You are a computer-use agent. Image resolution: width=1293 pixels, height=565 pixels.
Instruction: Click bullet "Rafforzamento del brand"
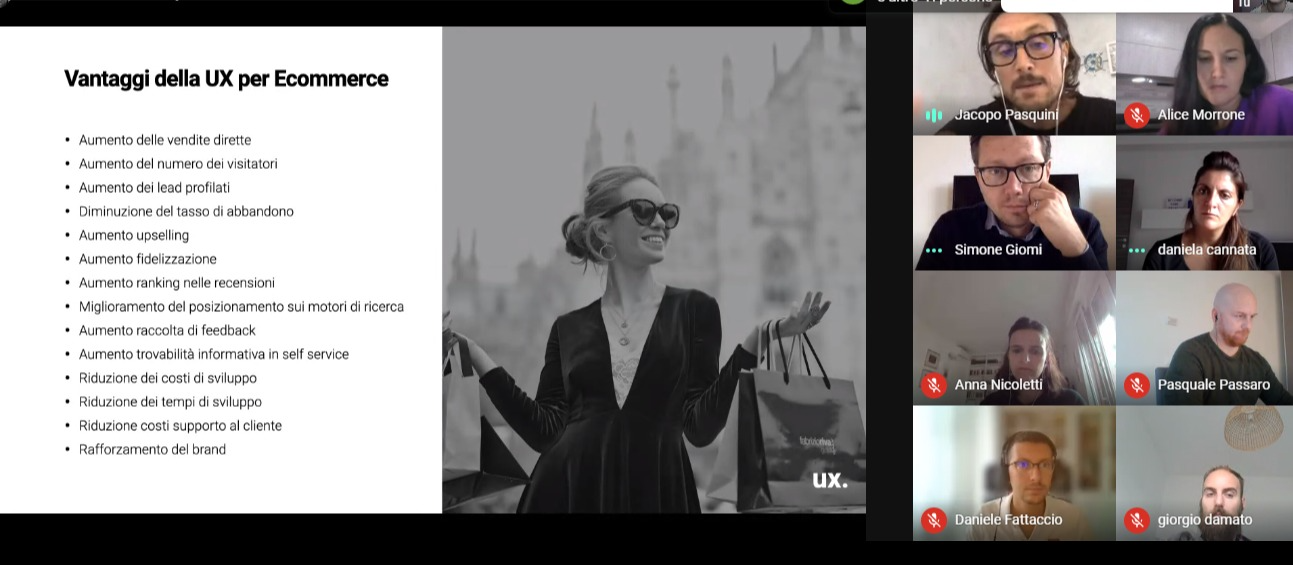[152, 450]
